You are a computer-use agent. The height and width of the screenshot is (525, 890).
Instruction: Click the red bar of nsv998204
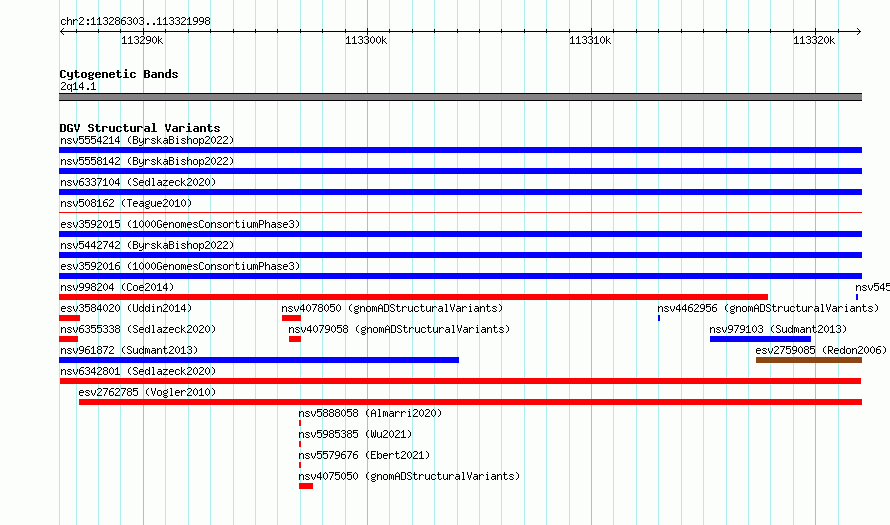click(413, 297)
